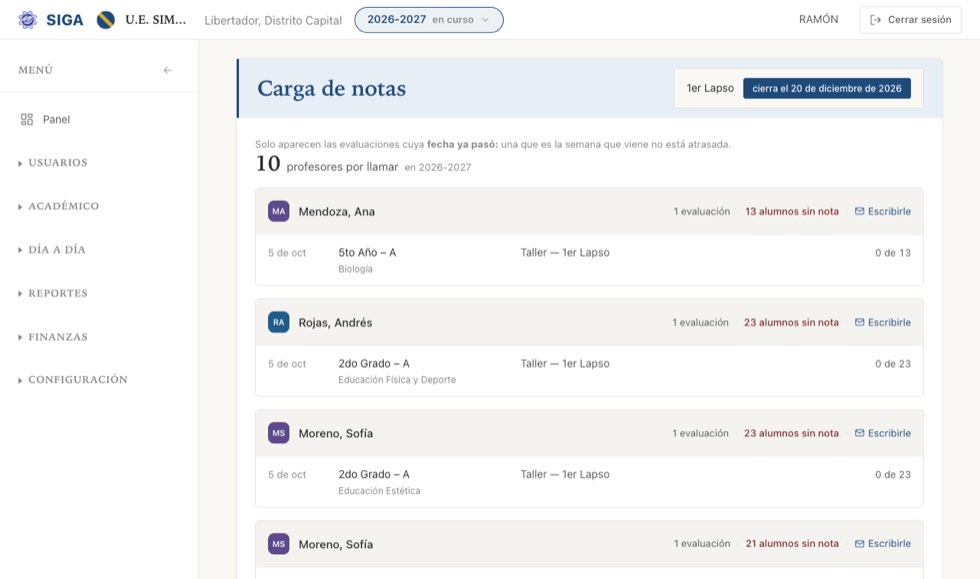Expand the FINANZAS menu section
This screenshot has height=579, width=980.
click(53, 336)
